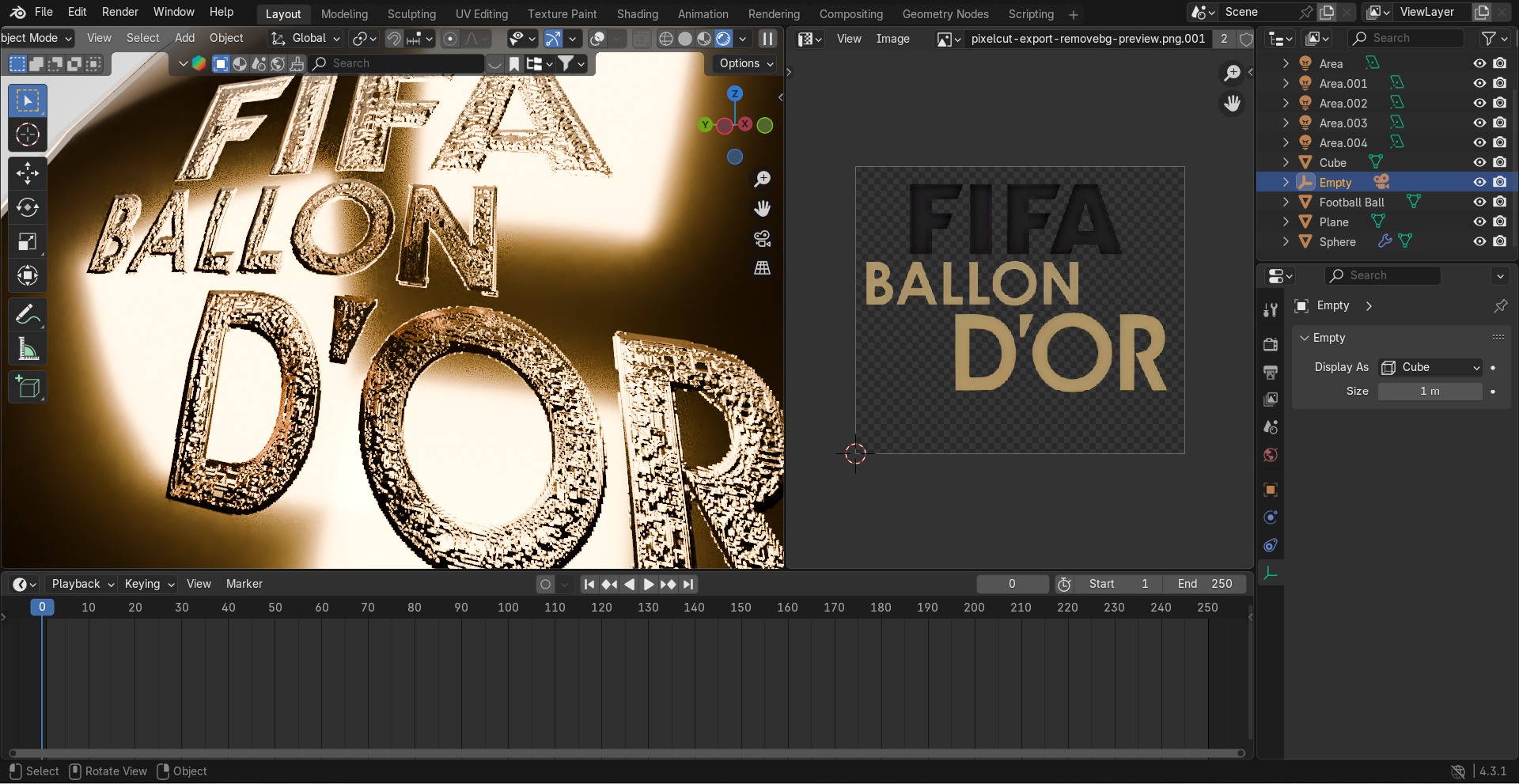1519x784 pixels.
Task: Click the viewport pan hand icon
Action: 762,209
